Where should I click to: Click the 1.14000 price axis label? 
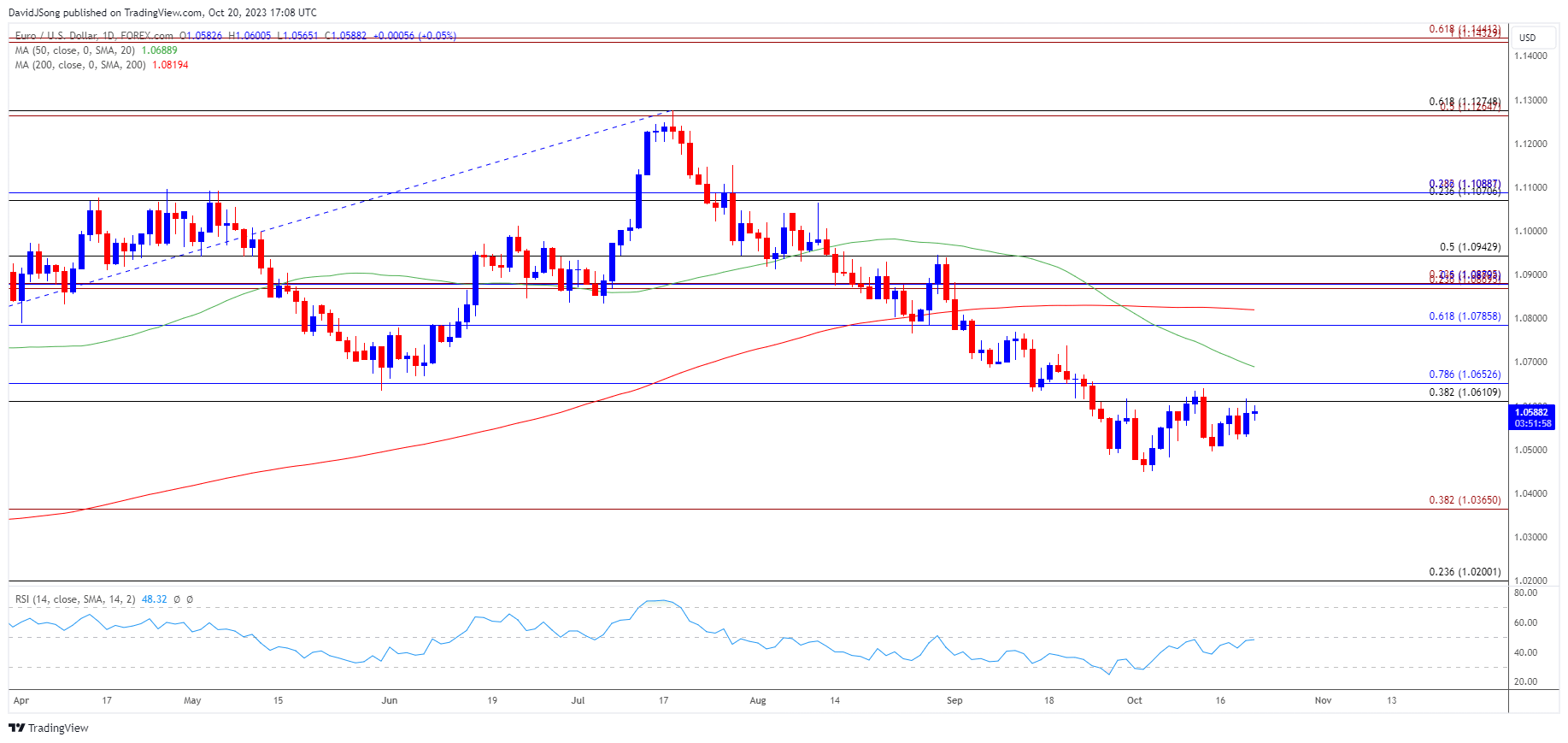click(x=1530, y=56)
